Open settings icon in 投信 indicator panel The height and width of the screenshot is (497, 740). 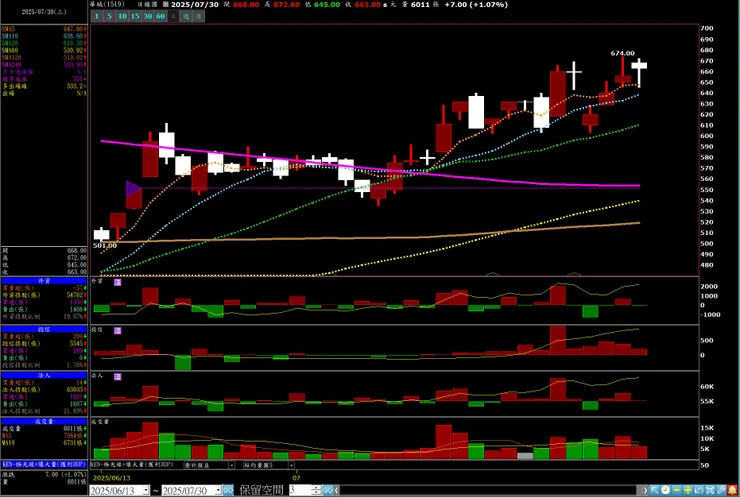[x=118, y=331]
